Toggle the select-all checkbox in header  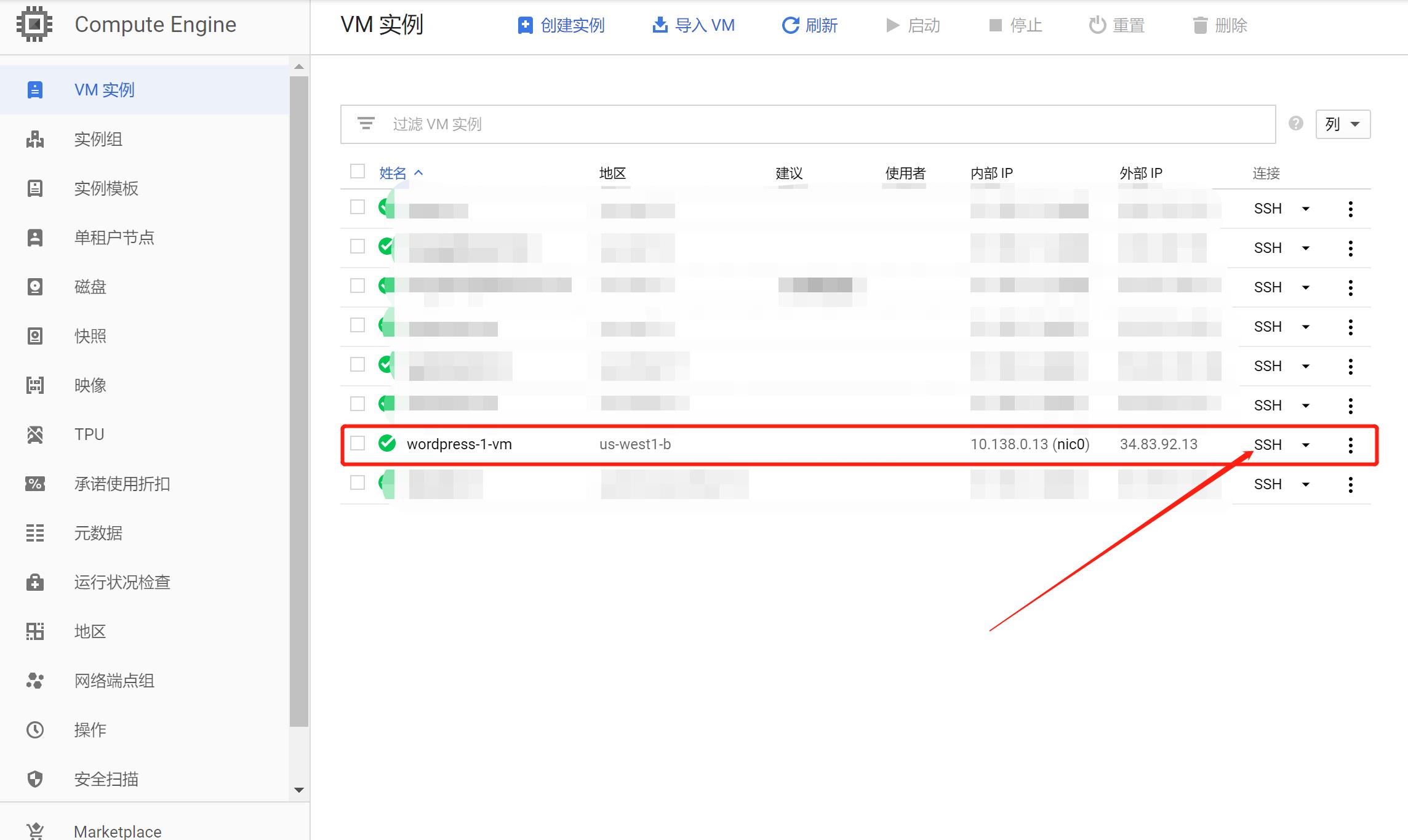click(358, 171)
